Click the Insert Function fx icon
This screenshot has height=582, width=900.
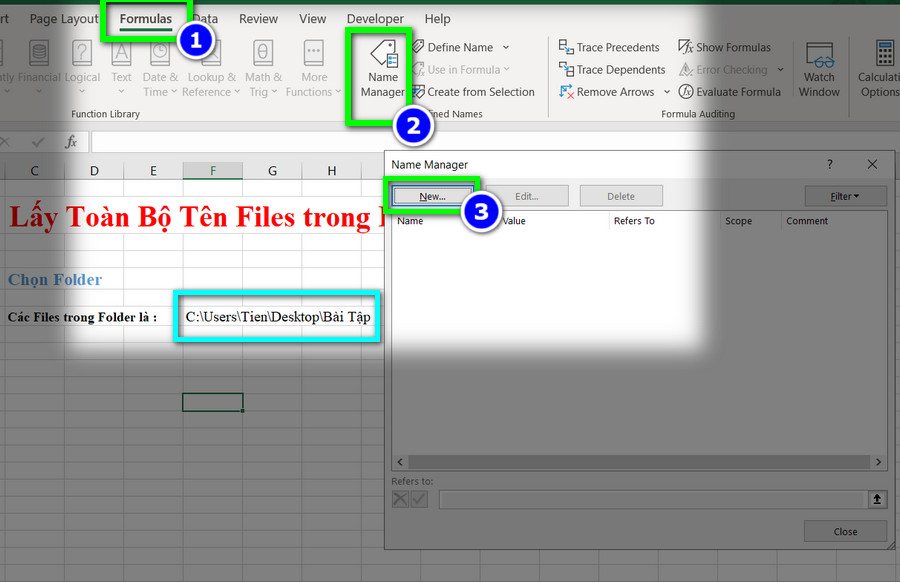71,142
